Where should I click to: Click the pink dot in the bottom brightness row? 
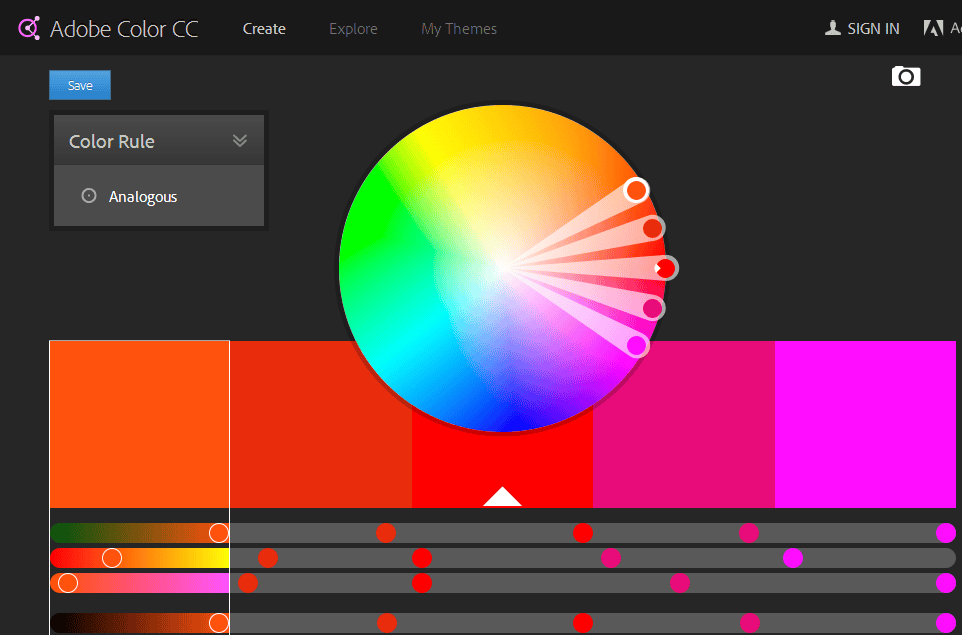click(x=750, y=623)
